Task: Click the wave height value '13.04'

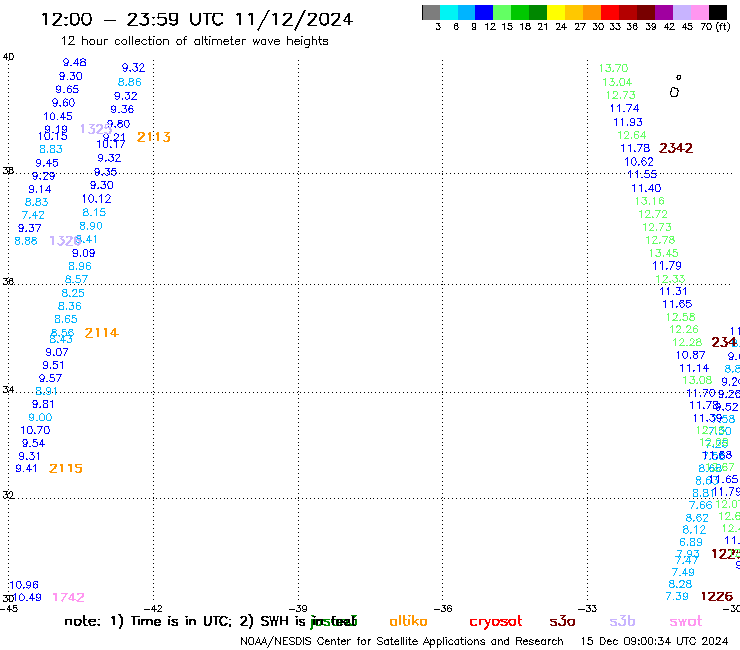Action: tap(617, 82)
